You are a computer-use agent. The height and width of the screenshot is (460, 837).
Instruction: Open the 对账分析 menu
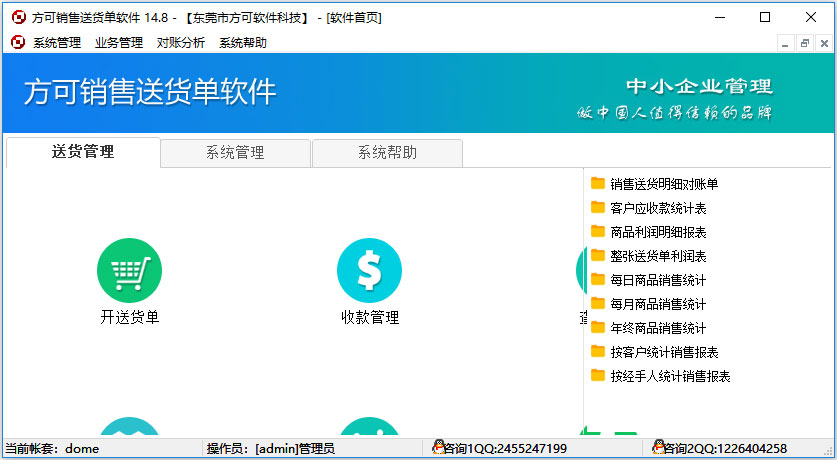coord(180,43)
